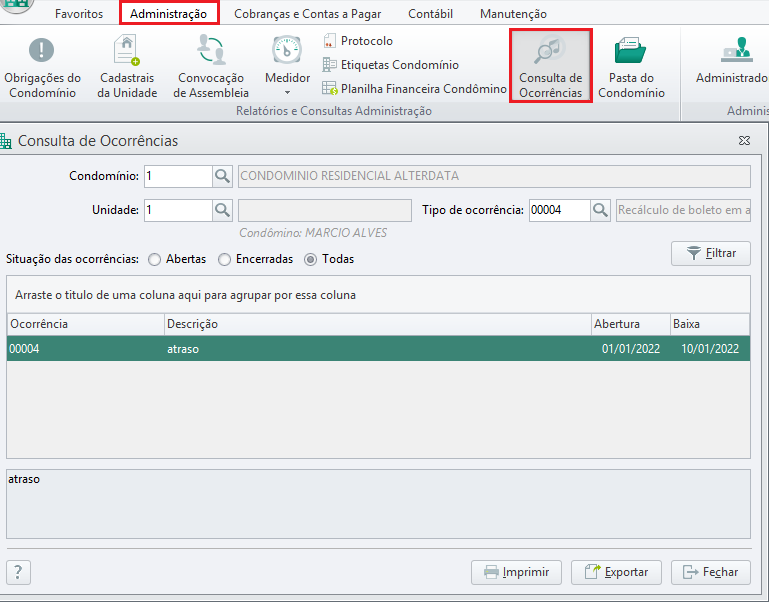Sort by Ocorrência column header
Image resolution: width=769 pixels, height=602 pixels.
coord(86,324)
